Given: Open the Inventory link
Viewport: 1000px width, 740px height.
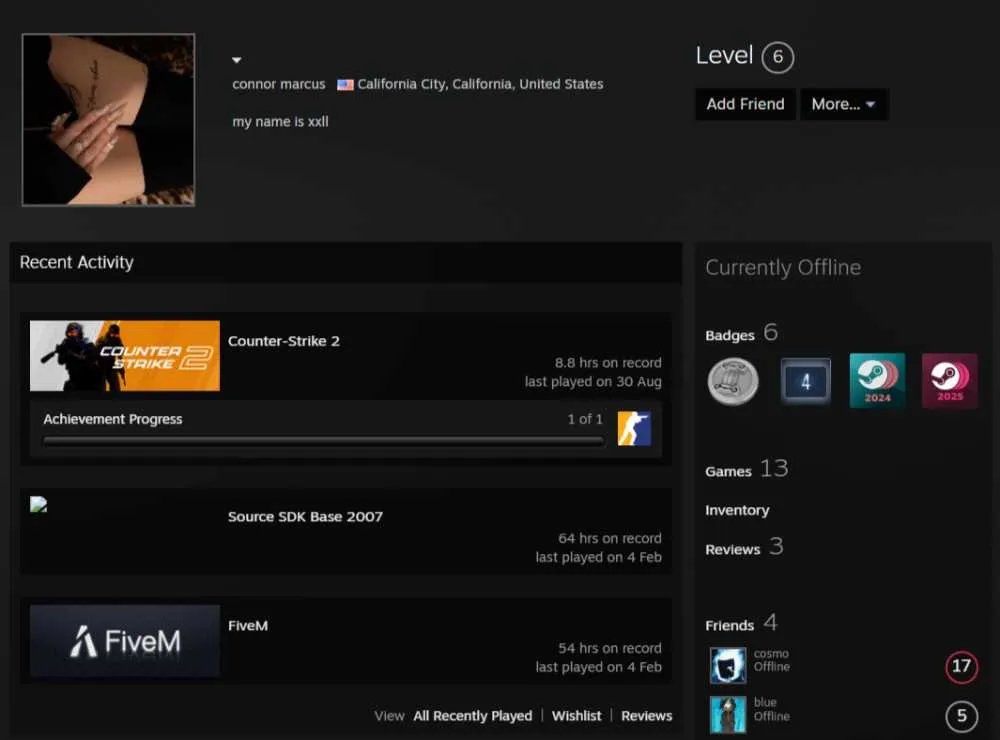Looking at the screenshot, I should pyautogui.click(x=737, y=510).
